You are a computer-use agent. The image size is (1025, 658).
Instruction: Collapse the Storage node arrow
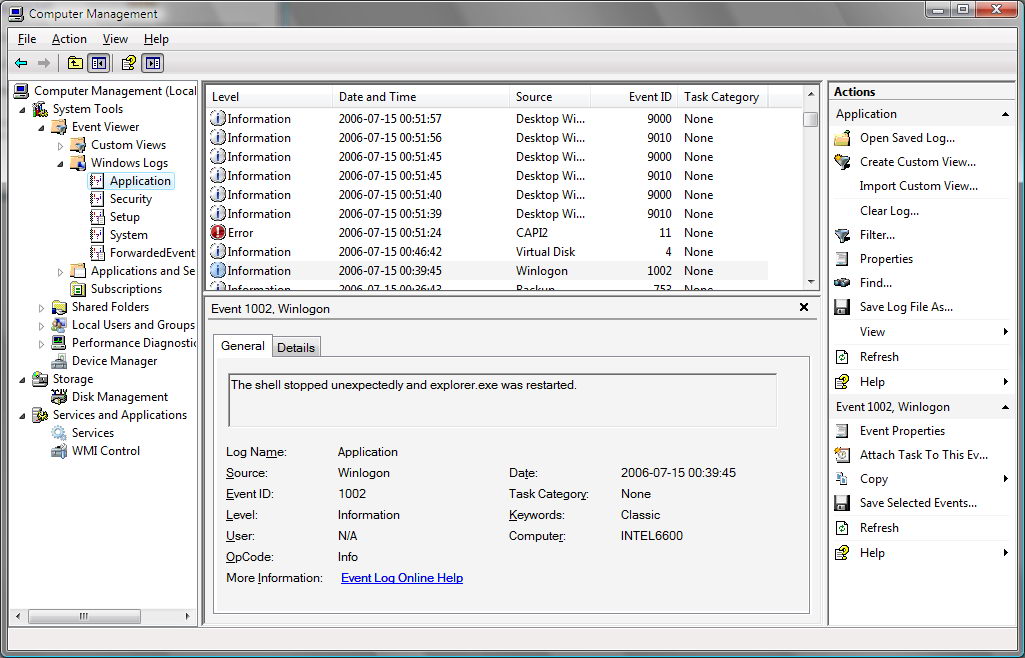[22, 379]
